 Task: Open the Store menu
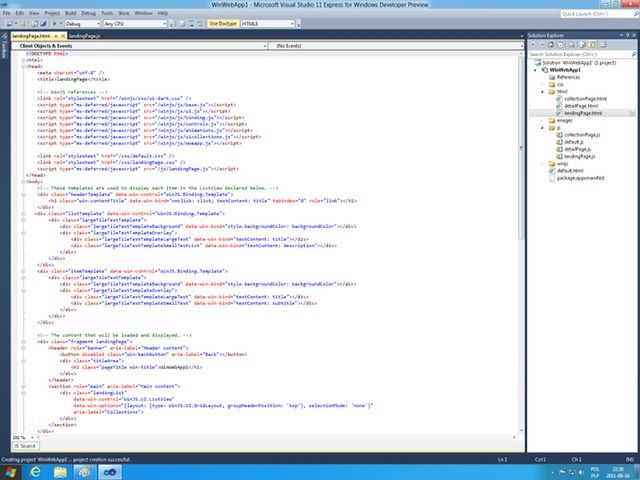[124, 13]
